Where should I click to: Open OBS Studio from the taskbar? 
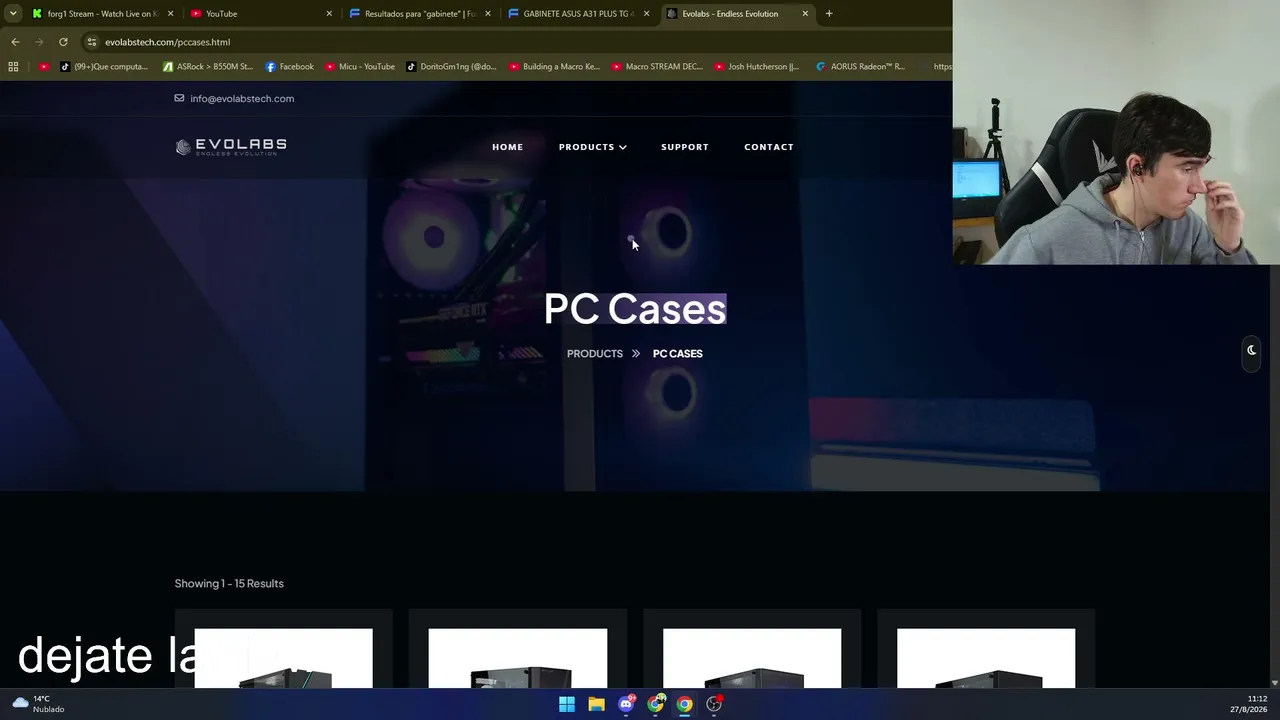714,704
